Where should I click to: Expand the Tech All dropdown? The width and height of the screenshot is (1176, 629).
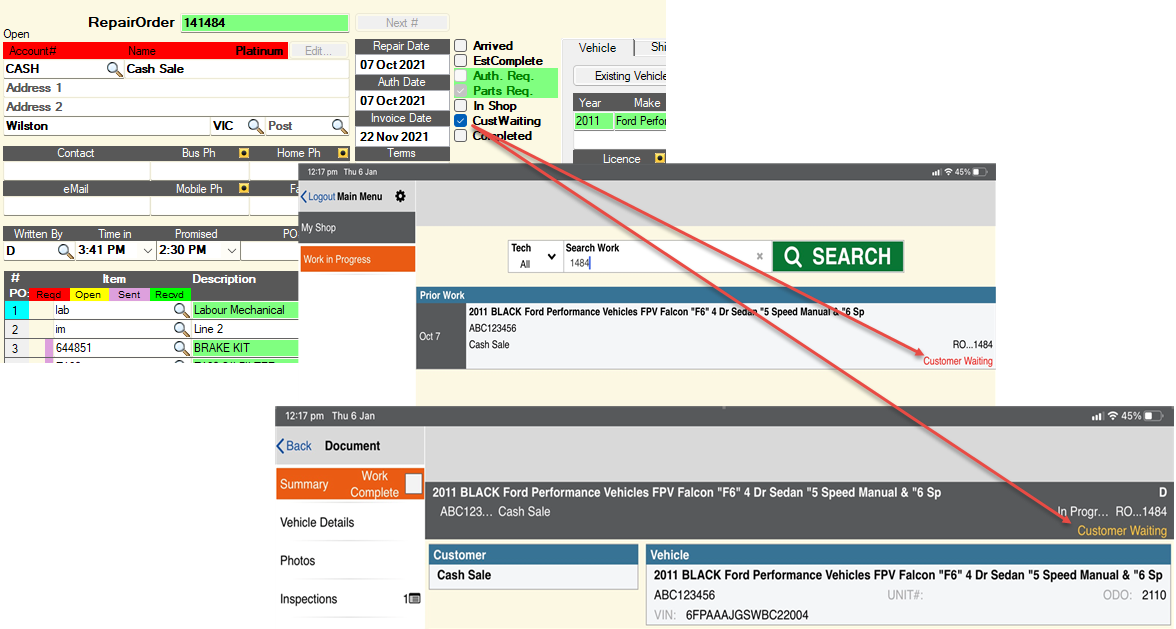tap(534, 257)
